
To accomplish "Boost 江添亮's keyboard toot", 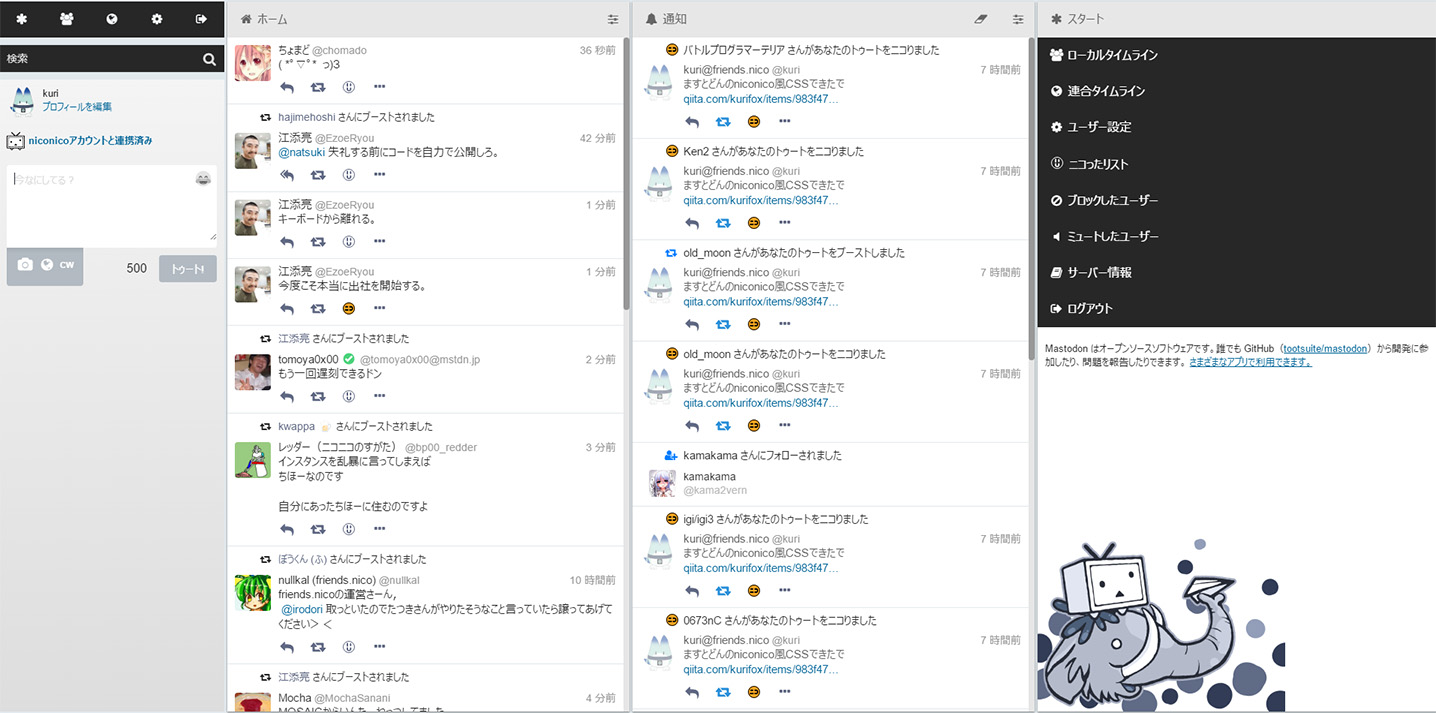I will click(x=318, y=241).
